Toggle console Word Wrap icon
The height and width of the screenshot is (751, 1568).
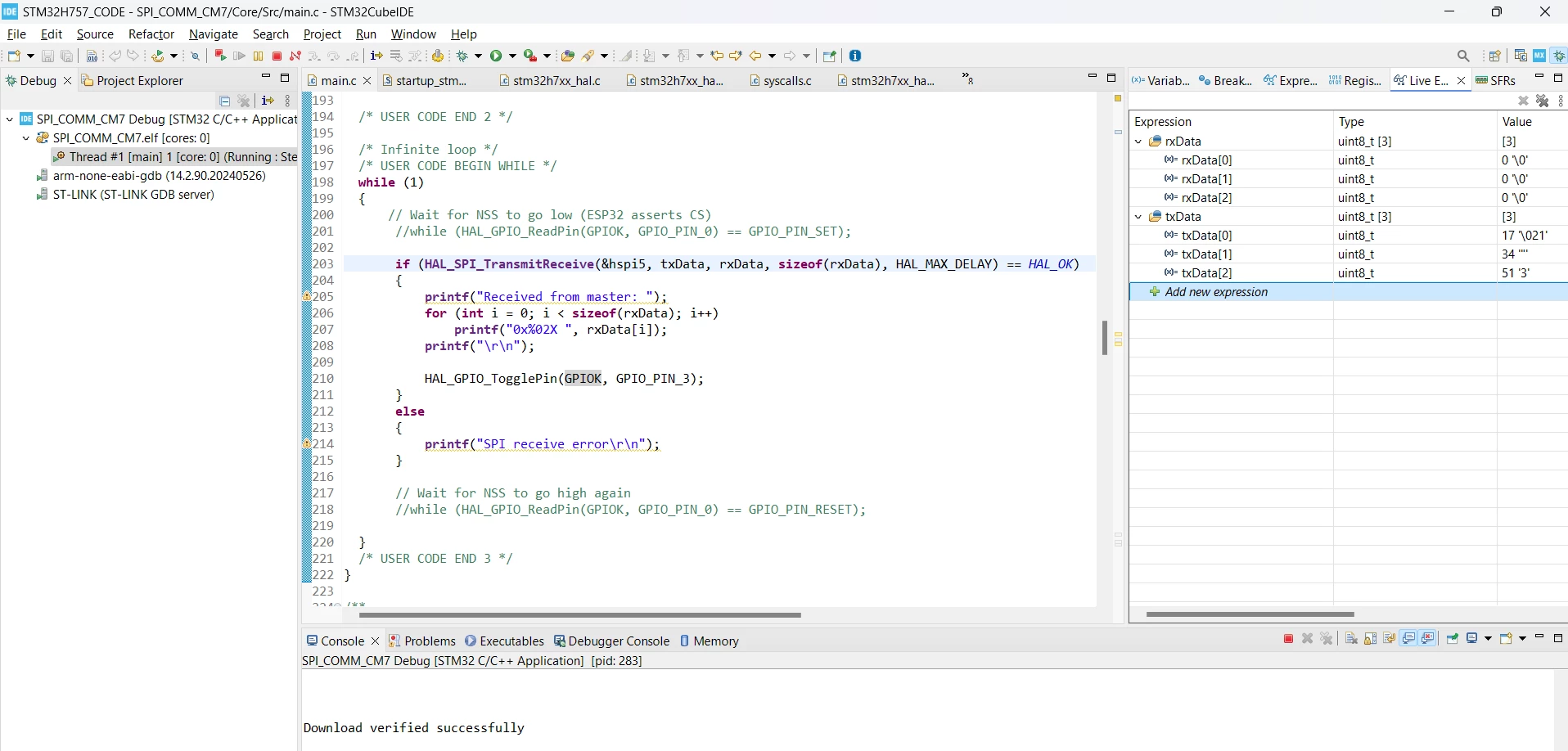coord(1389,639)
